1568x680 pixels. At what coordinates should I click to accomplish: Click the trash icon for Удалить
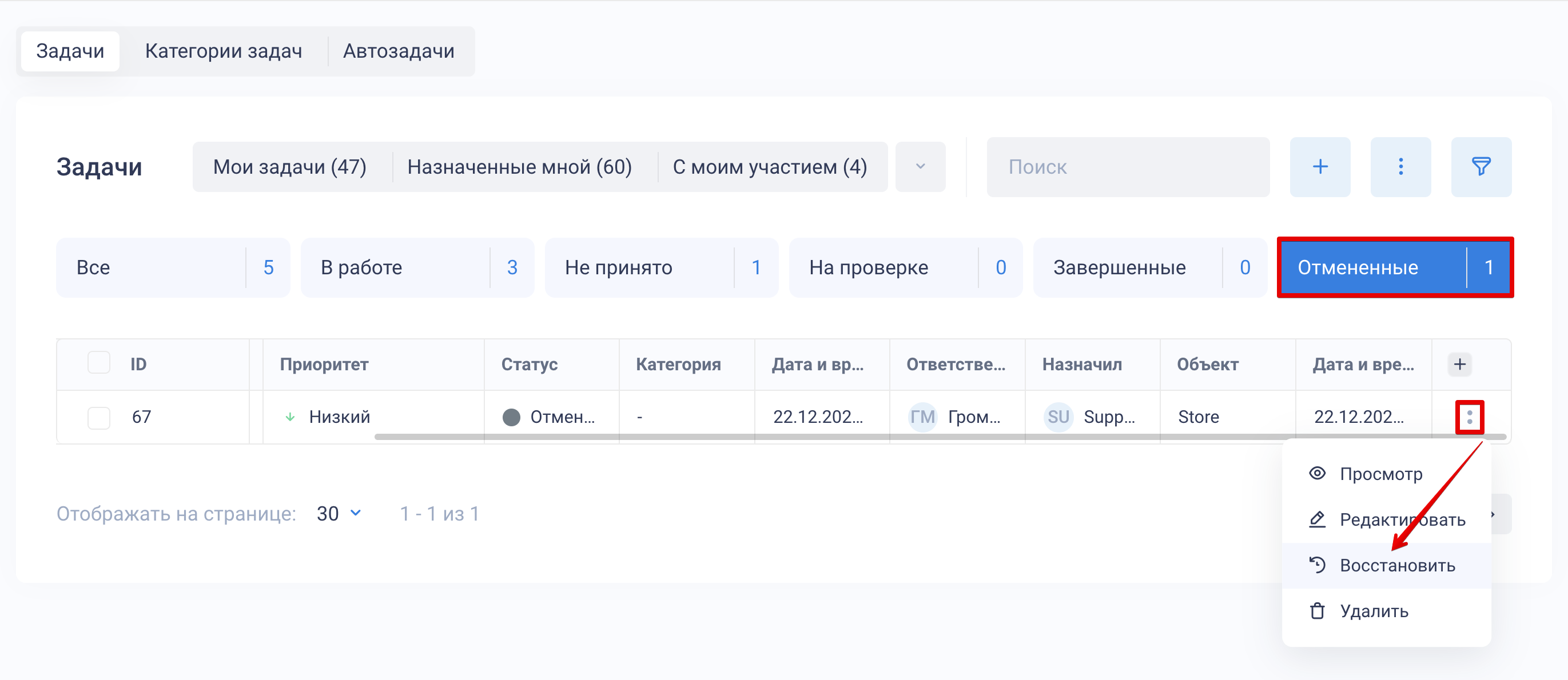(1317, 611)
